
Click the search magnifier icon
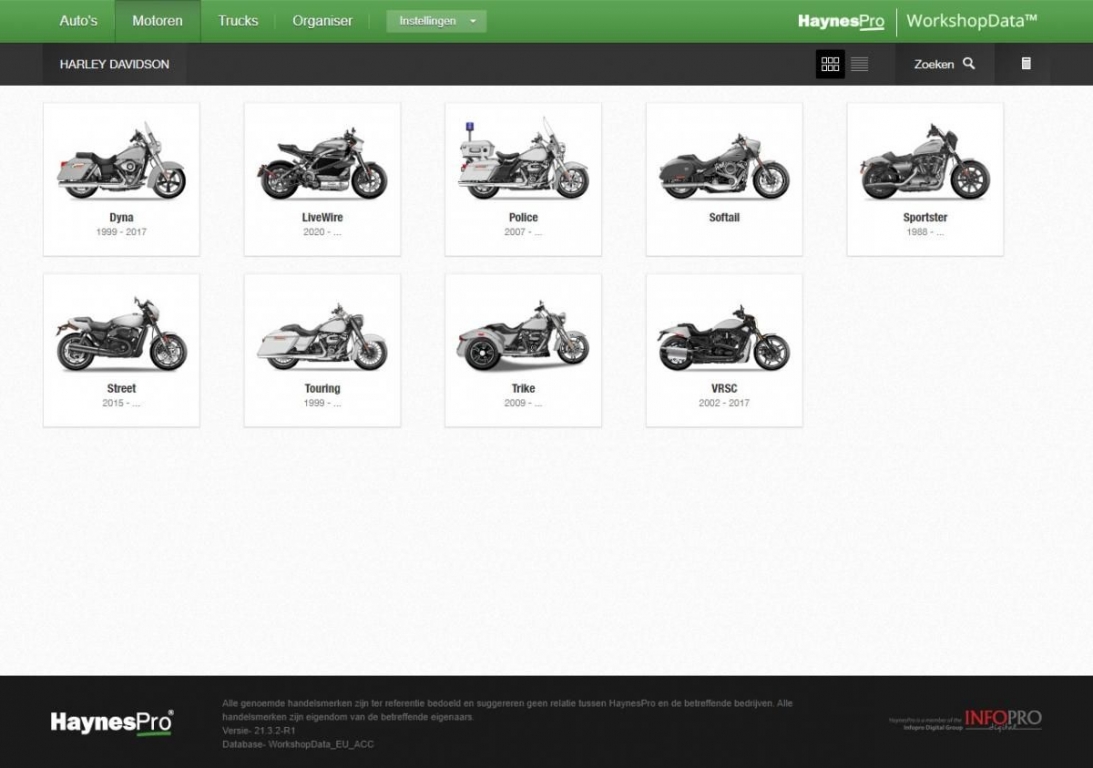[x=969, y=63]
